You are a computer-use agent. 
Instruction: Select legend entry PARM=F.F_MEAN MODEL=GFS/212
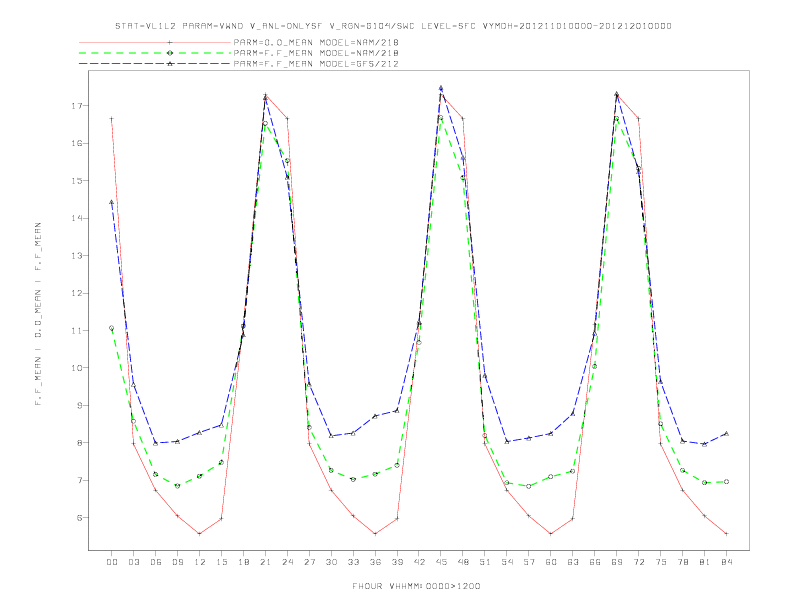[316, 64]
